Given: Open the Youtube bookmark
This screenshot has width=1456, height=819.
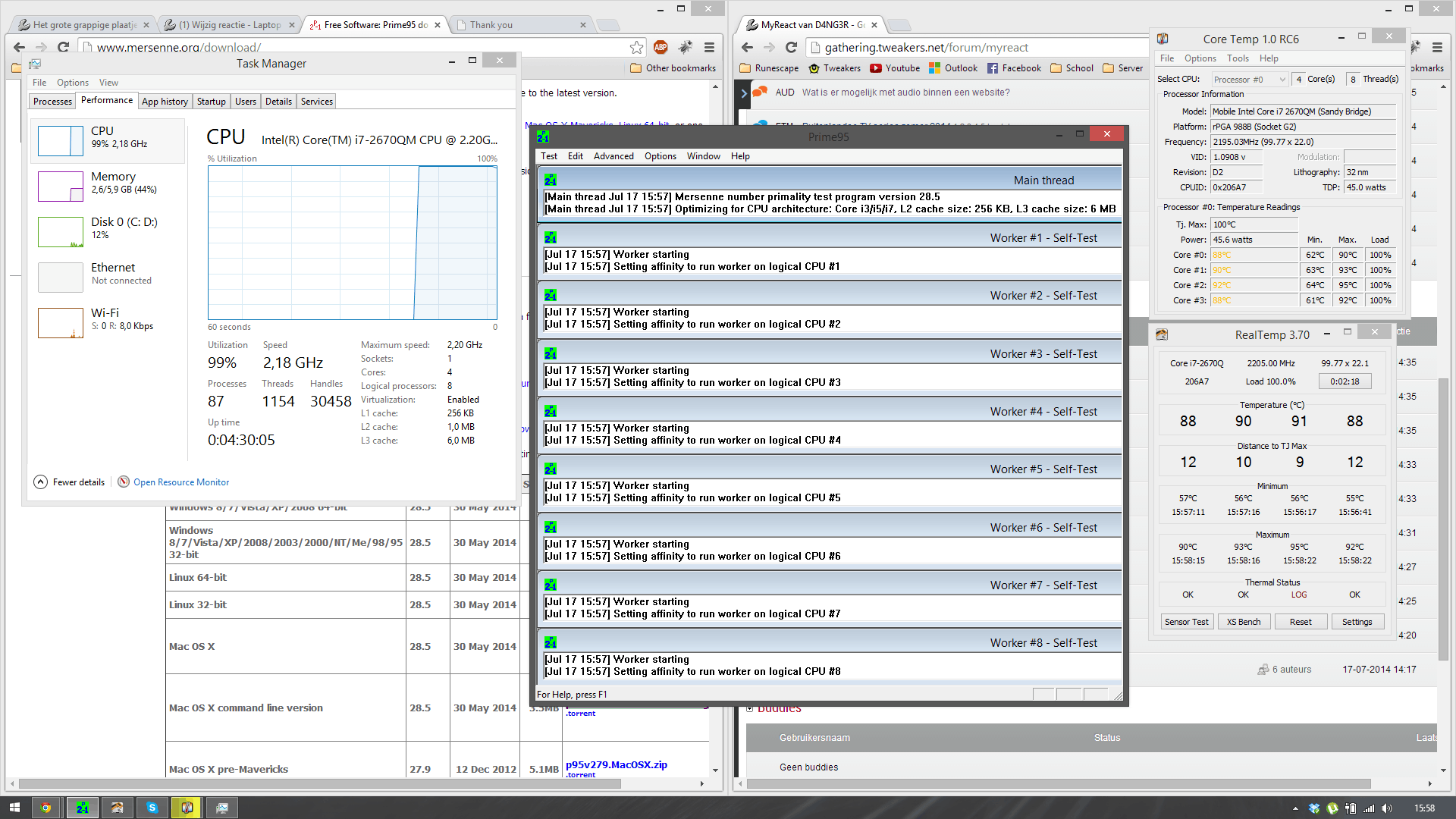Looking at the screenshot, I should tap(895, 68).
